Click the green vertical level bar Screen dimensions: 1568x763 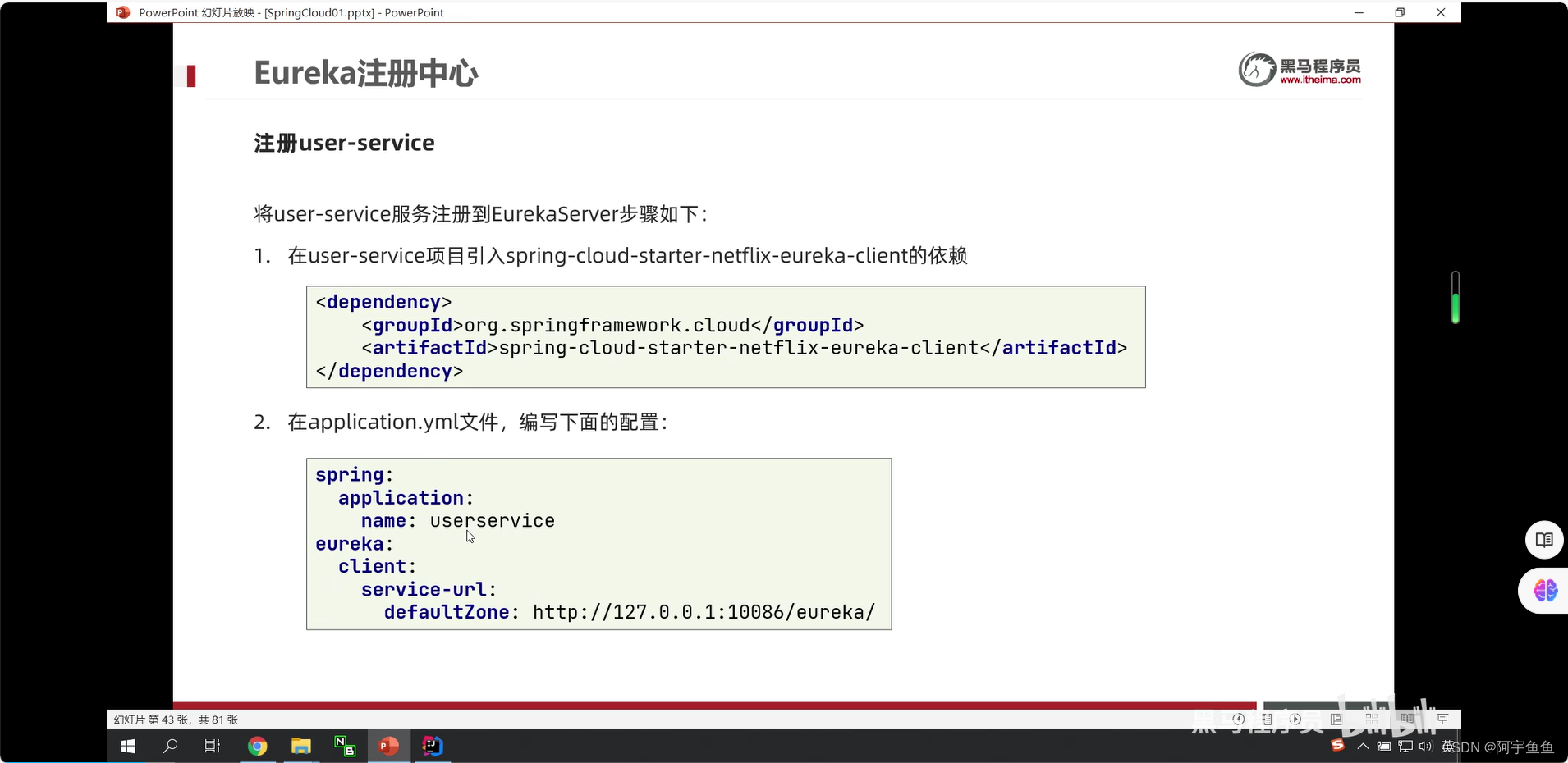(1455, 297)
